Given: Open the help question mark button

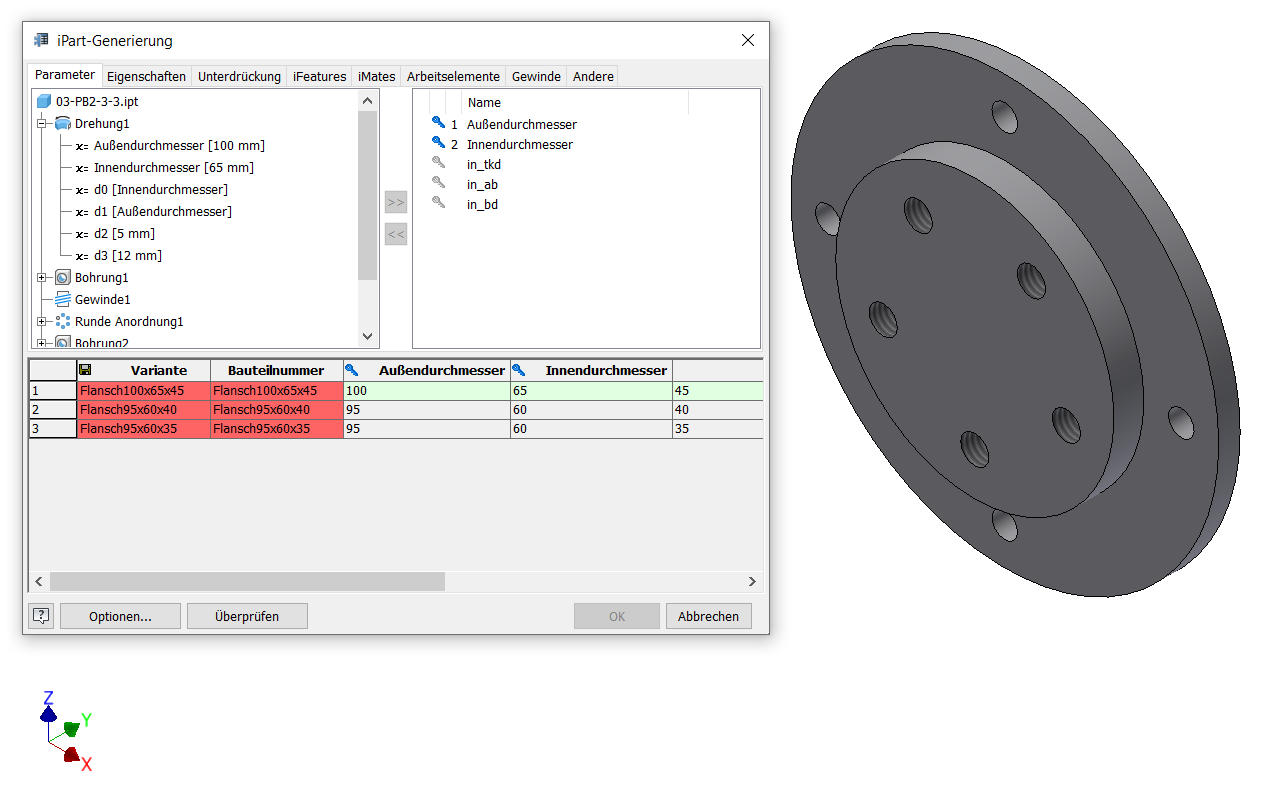Looking at the screenshot, I should coord(41,616).
